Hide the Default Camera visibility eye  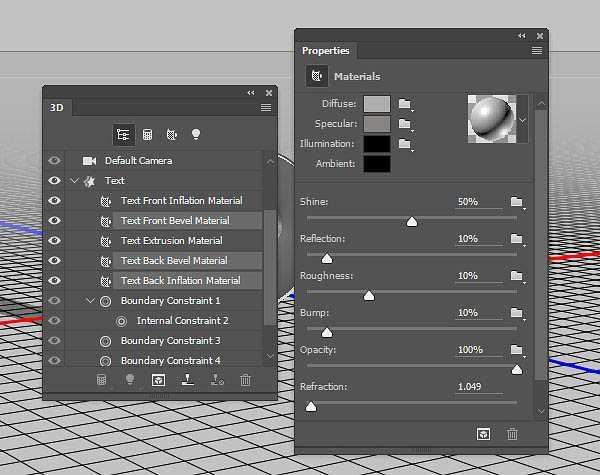click(54, 160)
